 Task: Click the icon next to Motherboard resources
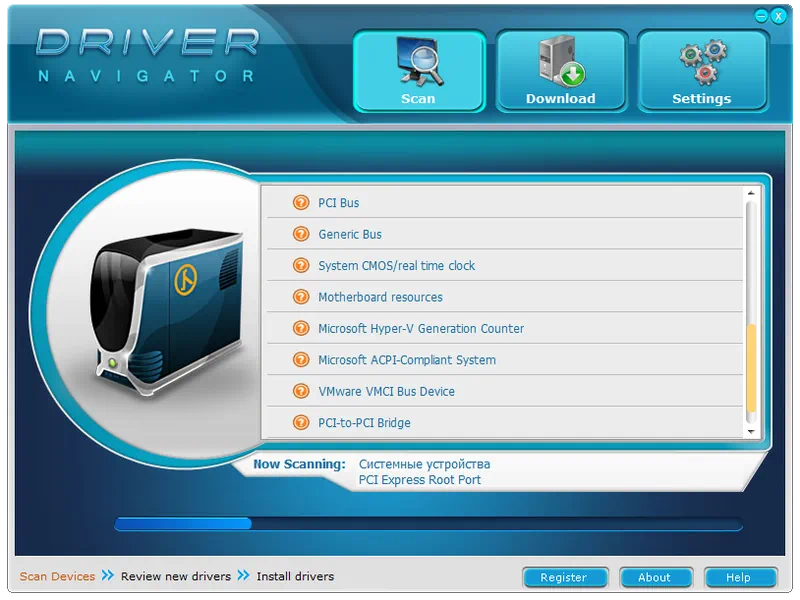pyautogui.click(x=301, y=297)
